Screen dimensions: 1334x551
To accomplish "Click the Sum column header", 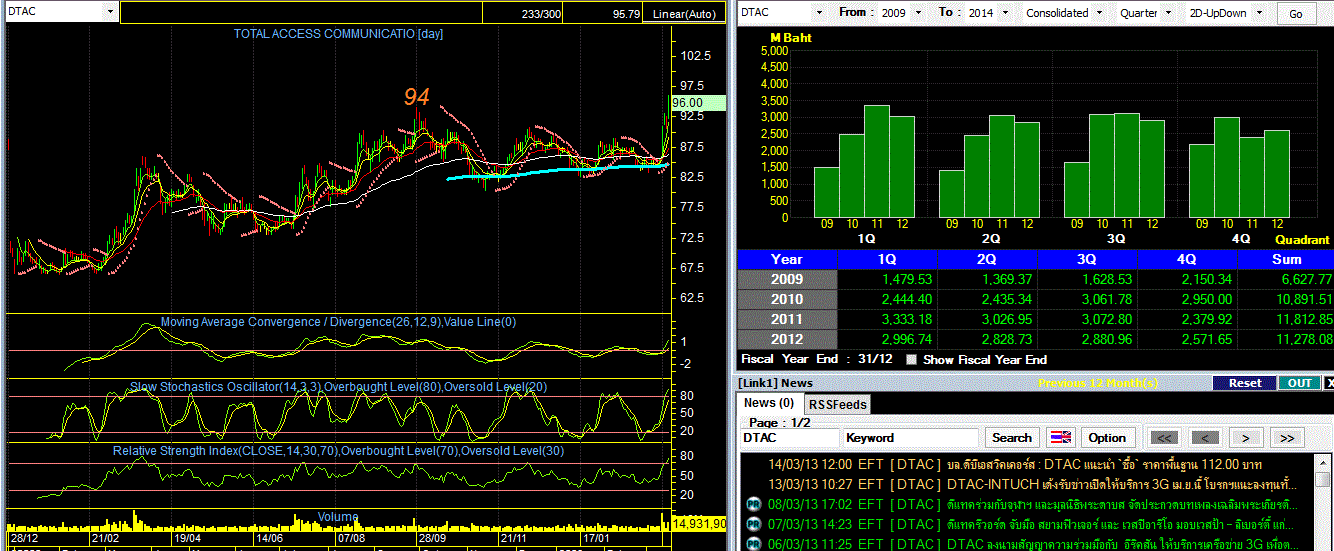I will (1285, 259).
